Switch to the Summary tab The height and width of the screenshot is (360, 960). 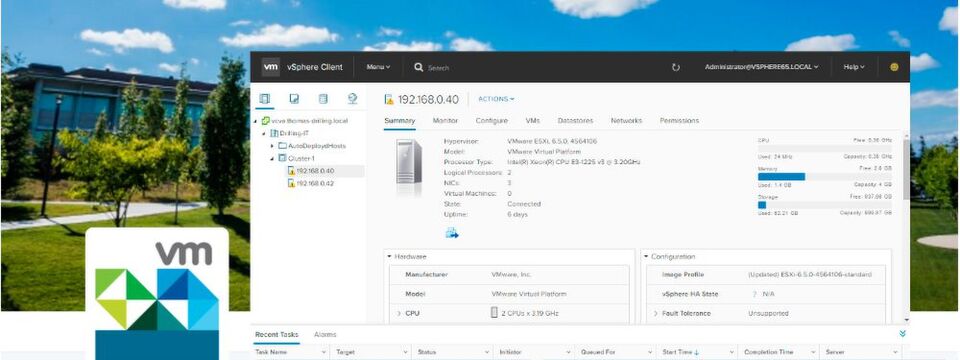coord(400,121)
